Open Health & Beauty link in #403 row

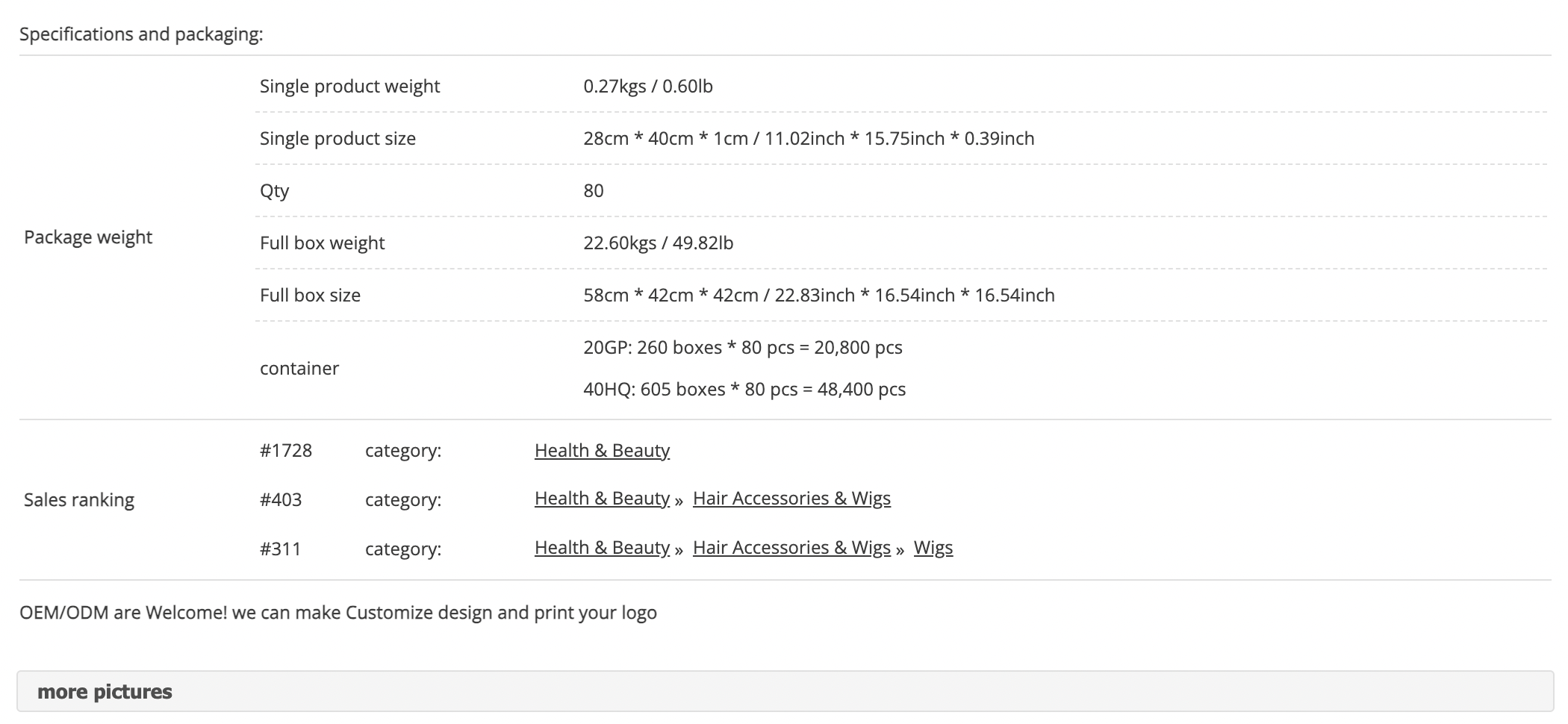[602, 498]
